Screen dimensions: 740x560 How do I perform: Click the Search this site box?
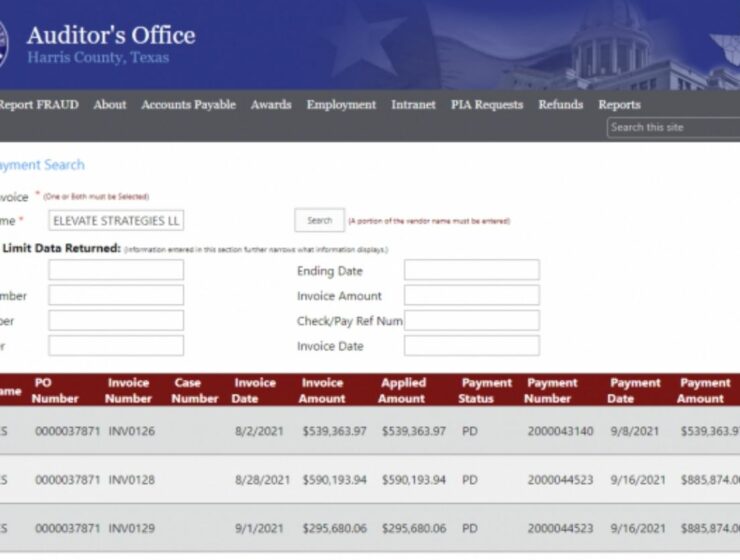pyautogui.click(x=672, y=127)
